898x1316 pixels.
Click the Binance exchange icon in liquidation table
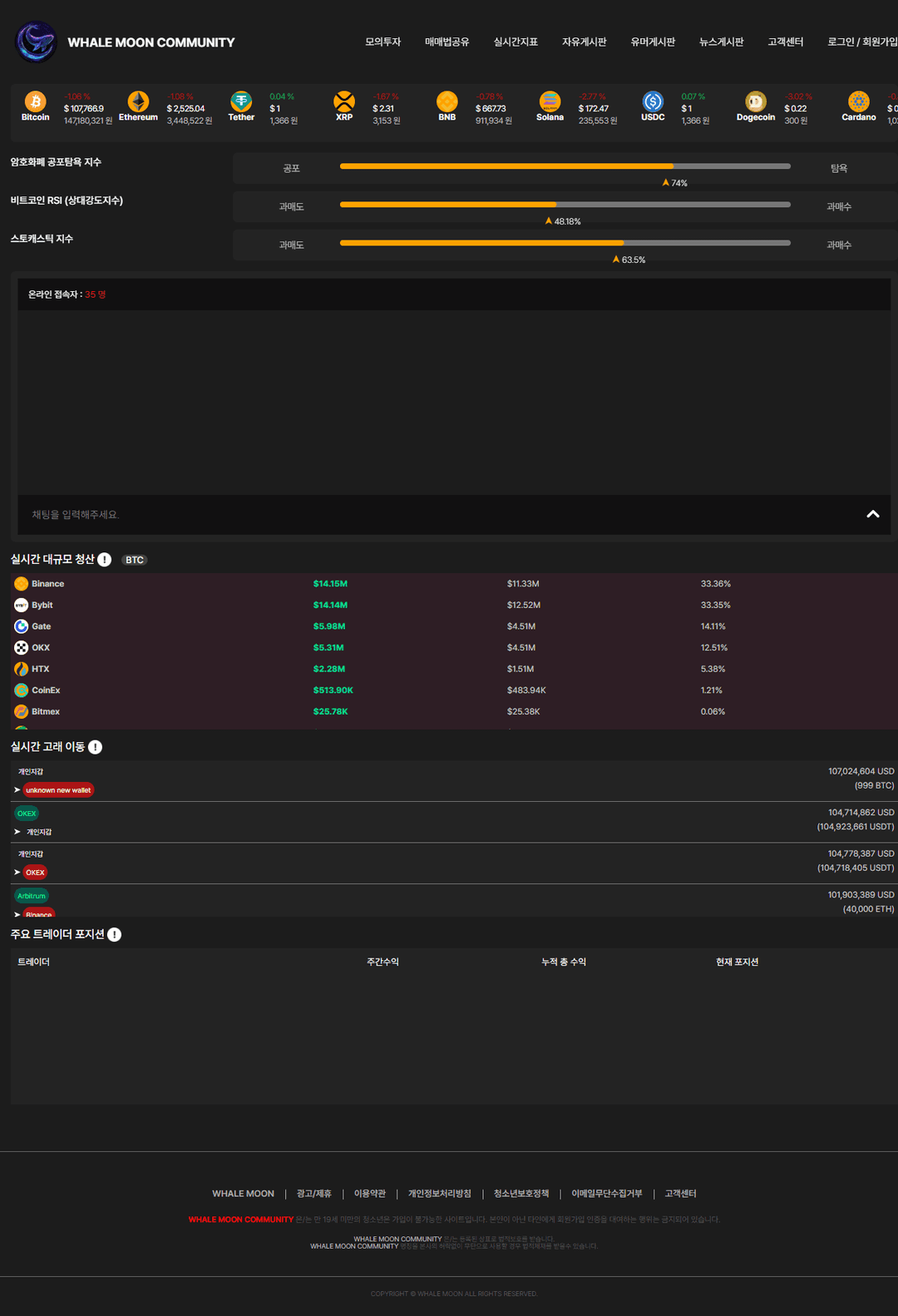(x=22, y=584)
